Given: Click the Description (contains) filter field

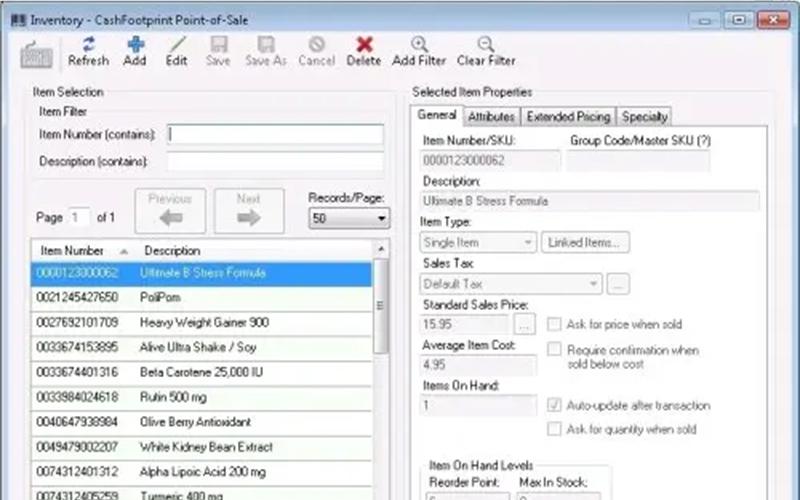Looking at the screenshot, I should (x=276, y=162).
